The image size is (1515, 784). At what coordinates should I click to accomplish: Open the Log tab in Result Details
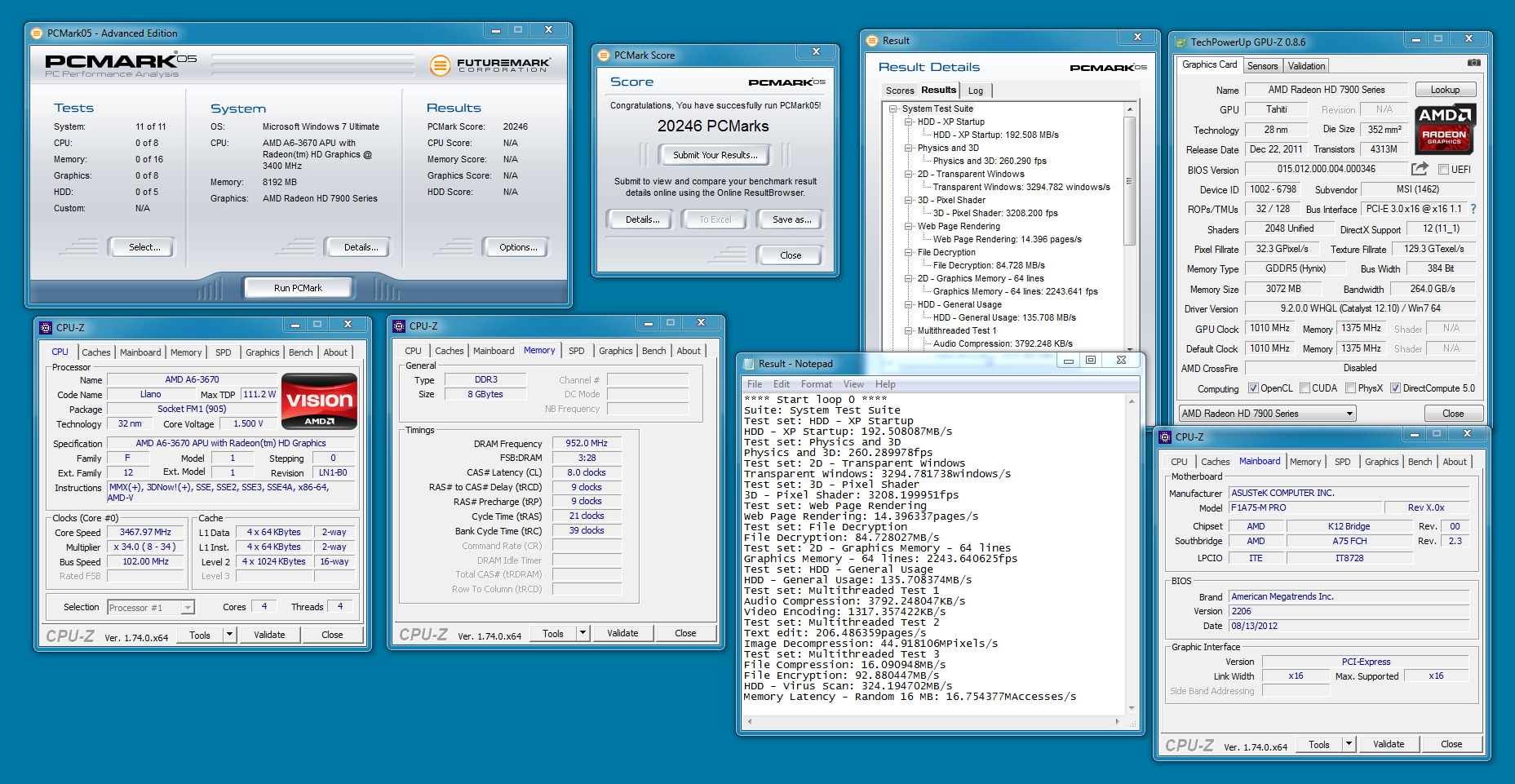976,91
